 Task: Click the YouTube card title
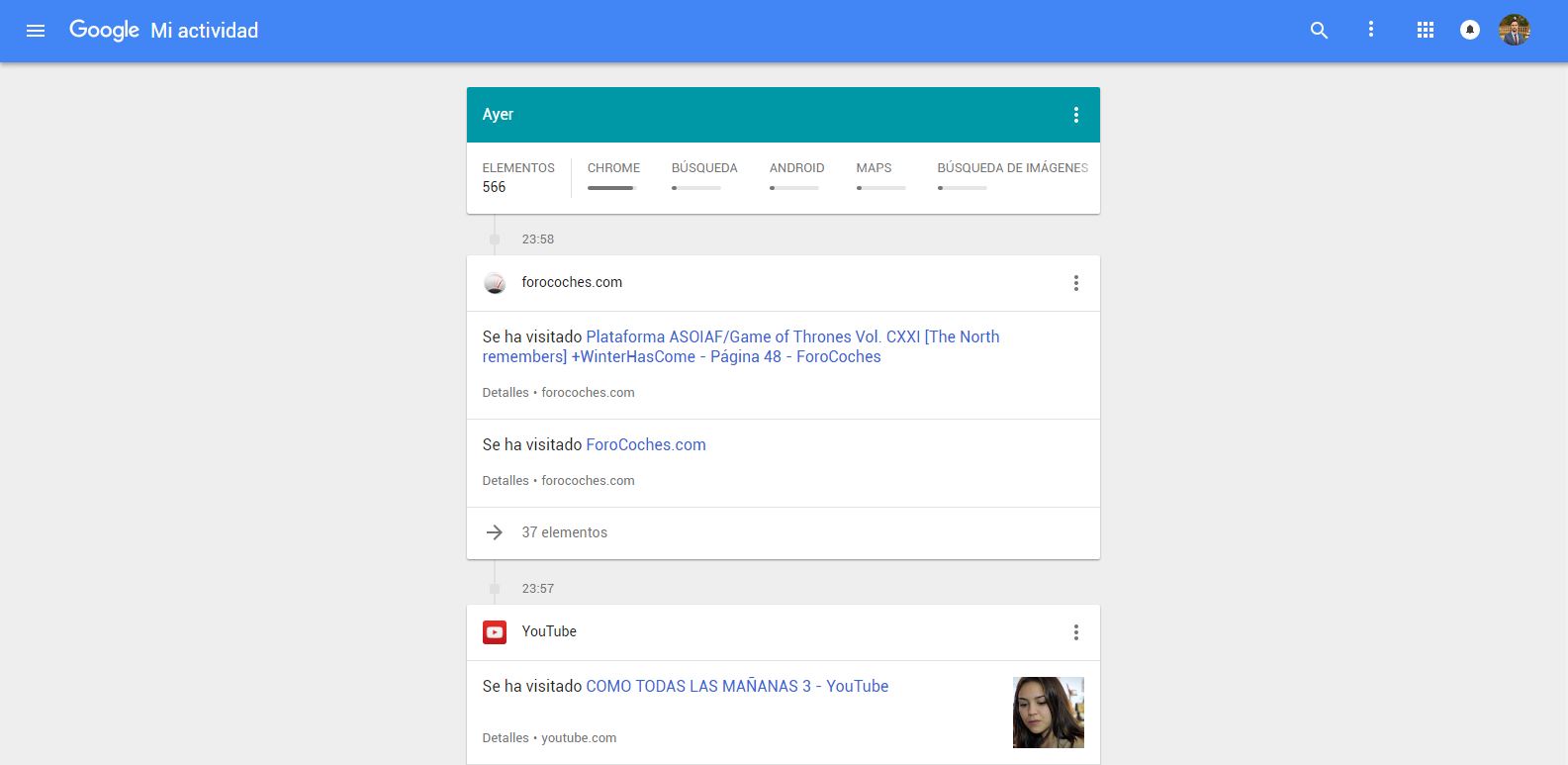click(549, 631)
